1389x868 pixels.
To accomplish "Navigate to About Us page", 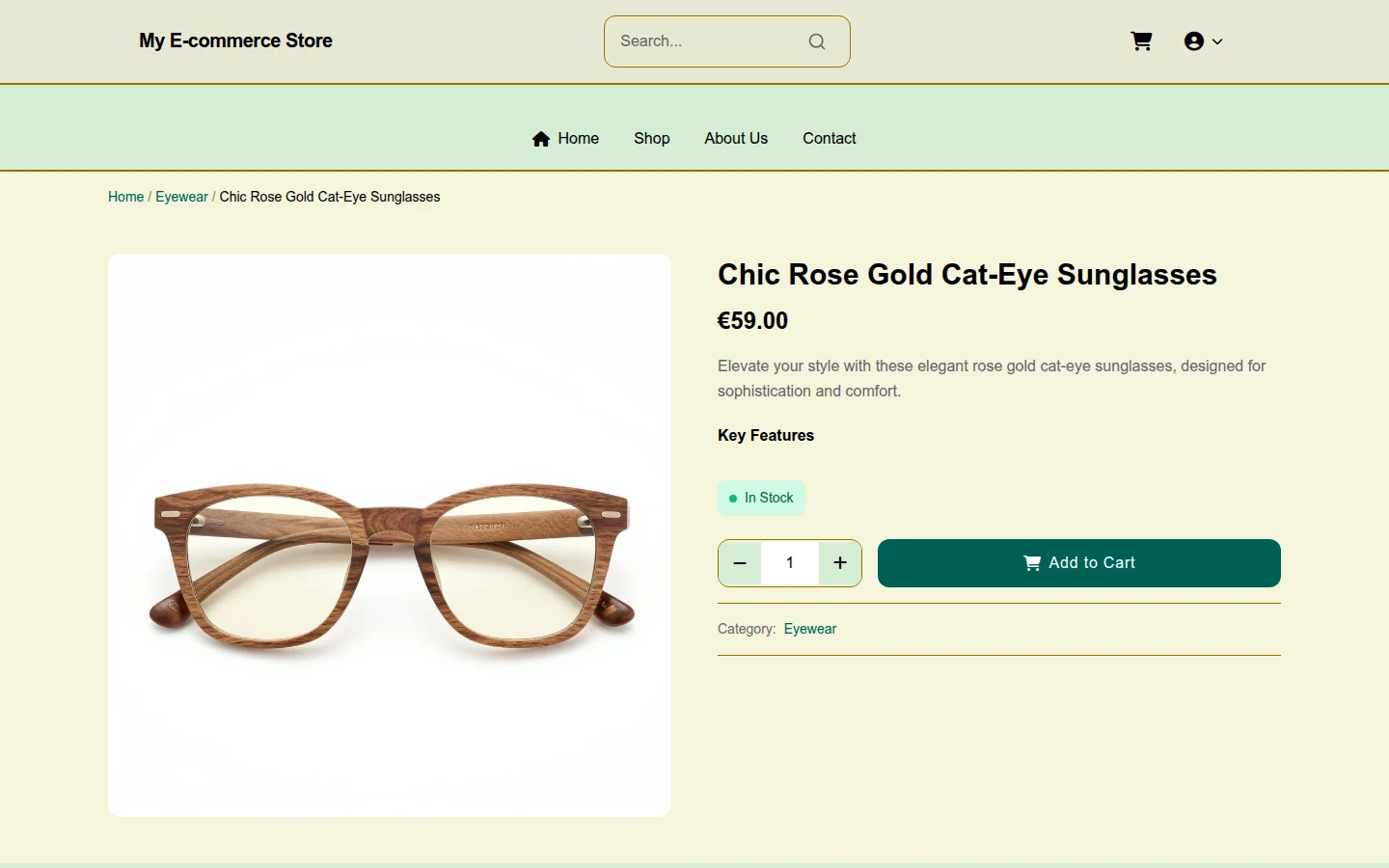I will point(736,138).
